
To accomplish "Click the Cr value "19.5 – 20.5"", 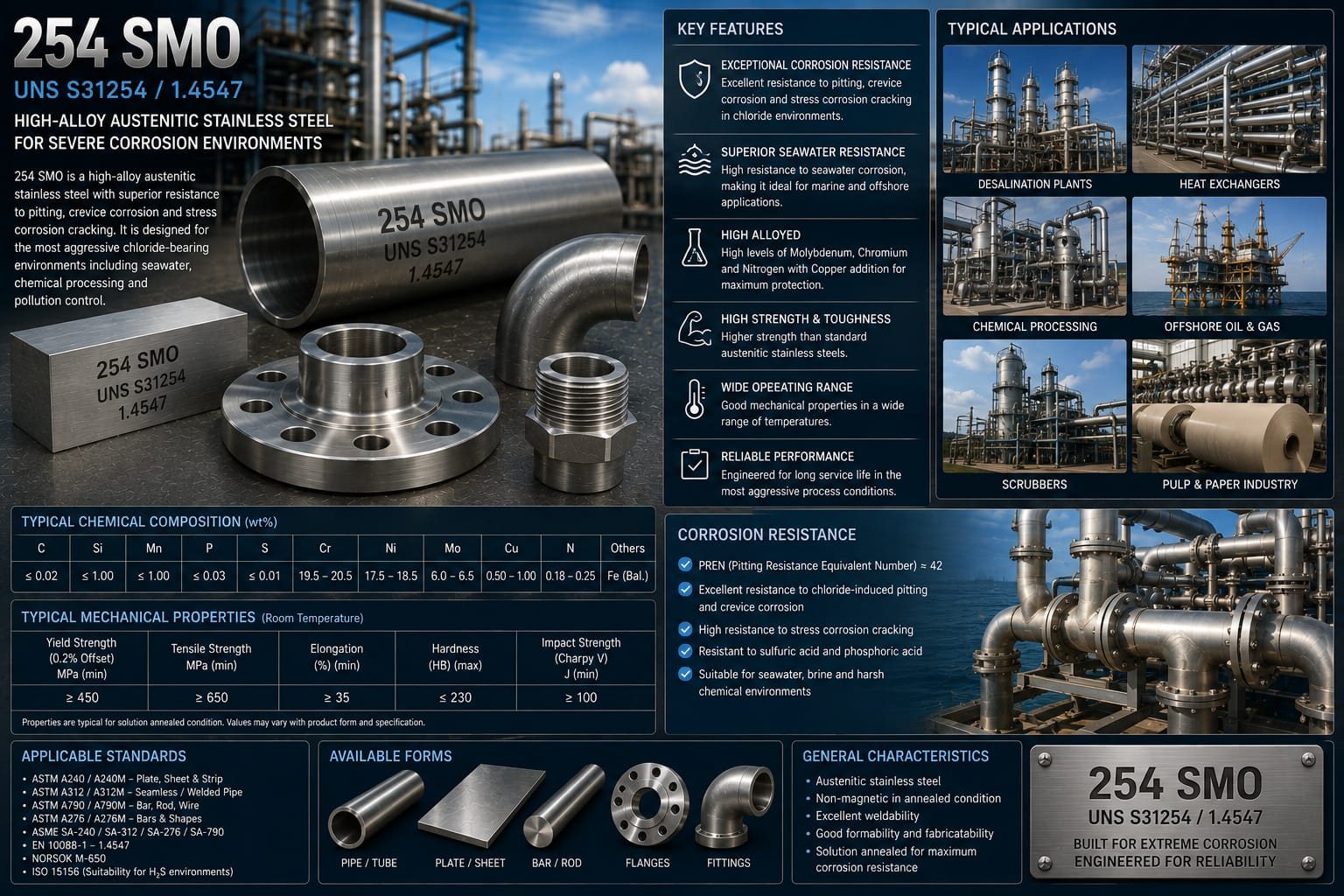I will (x=325, y=576).
